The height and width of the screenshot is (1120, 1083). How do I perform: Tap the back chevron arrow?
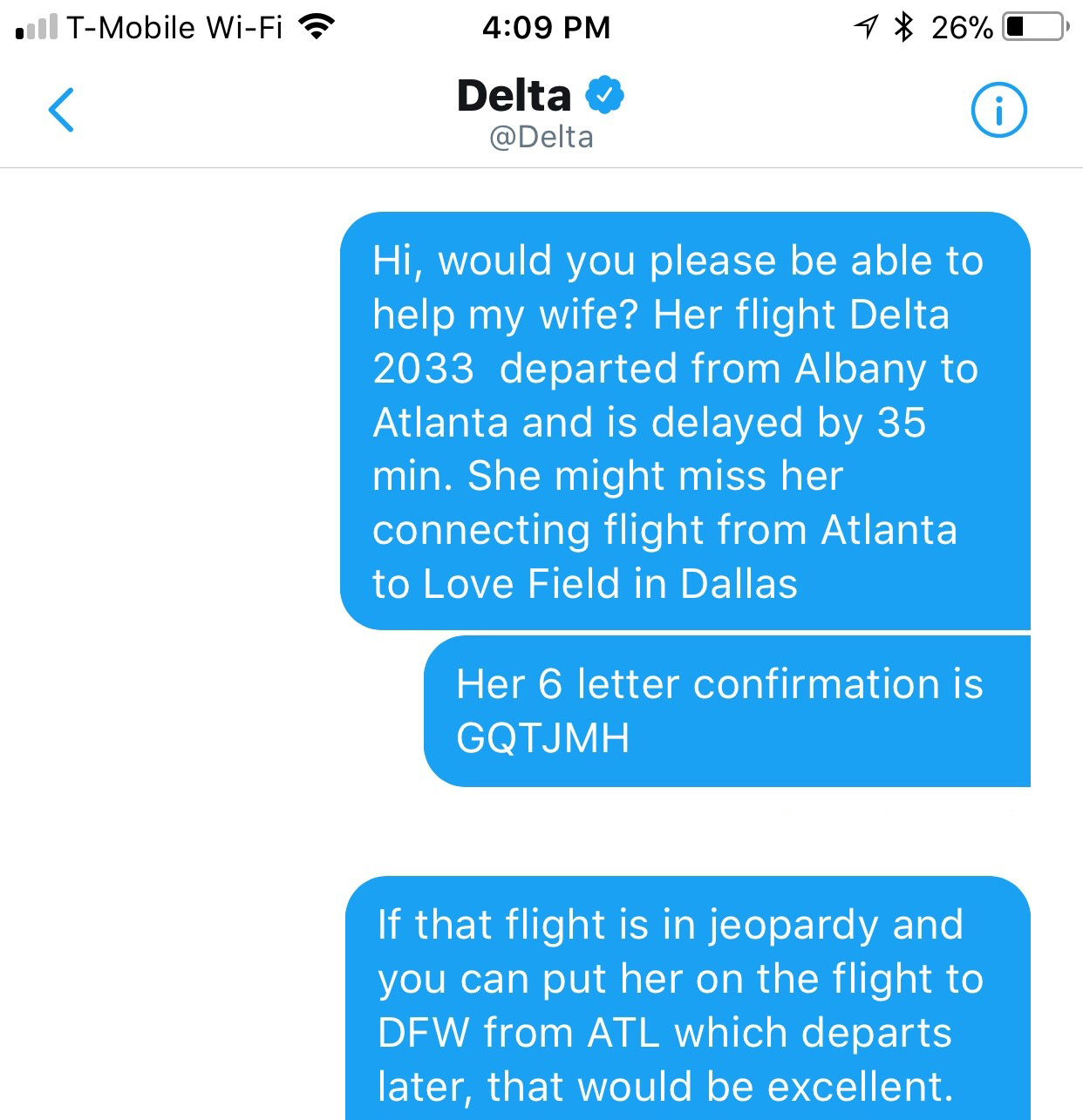[61, 110]
